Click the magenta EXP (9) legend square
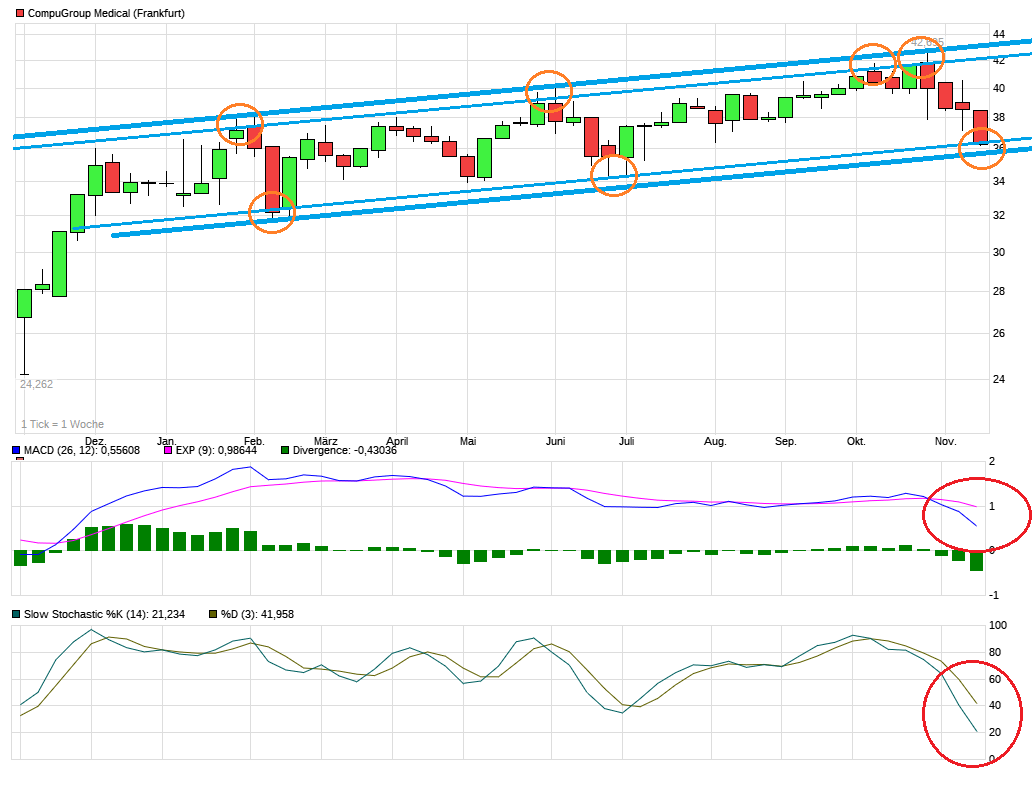 point(168,451)
